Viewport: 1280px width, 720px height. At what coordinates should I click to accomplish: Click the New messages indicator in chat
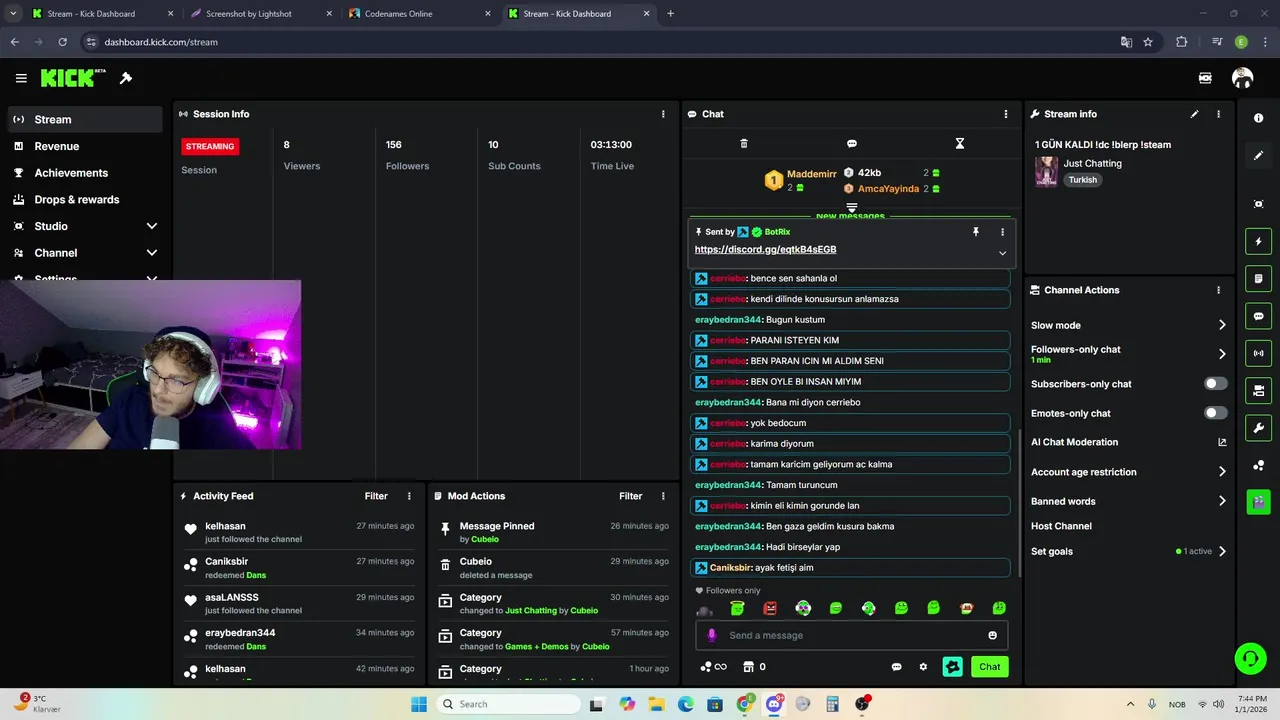[850, 216]
